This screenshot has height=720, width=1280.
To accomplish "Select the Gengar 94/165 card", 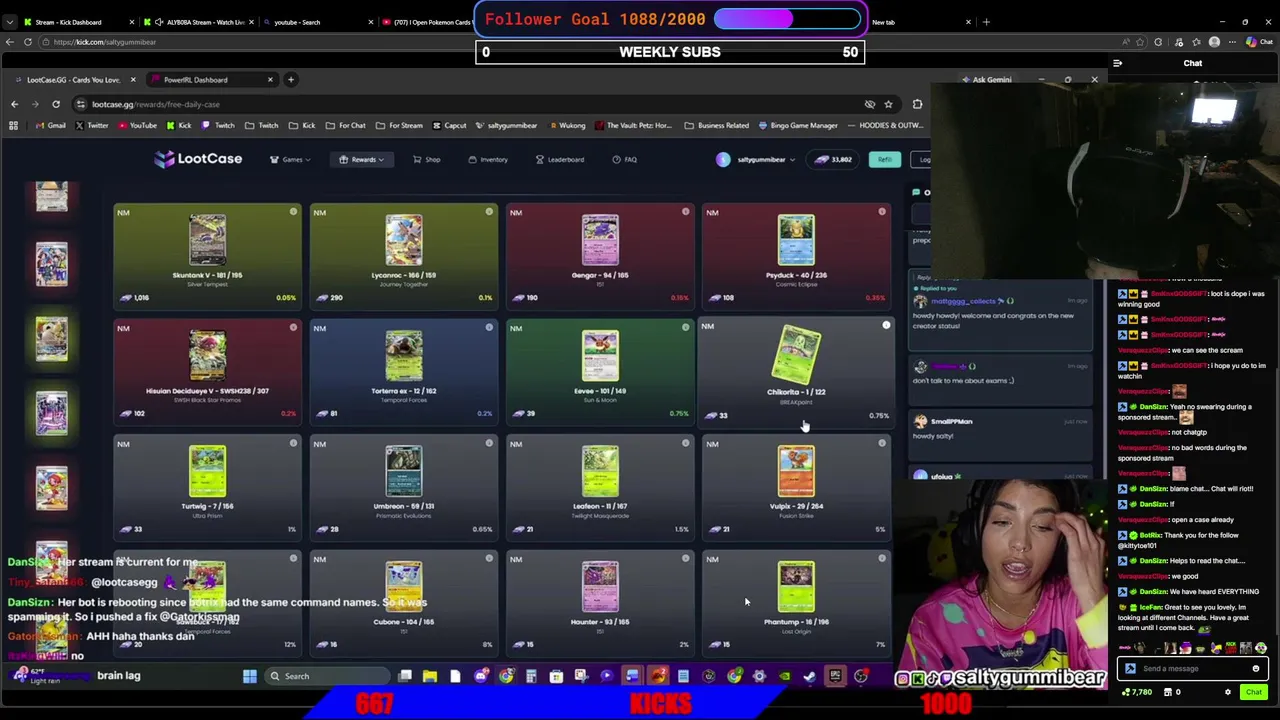I will (x=600, y=255).
